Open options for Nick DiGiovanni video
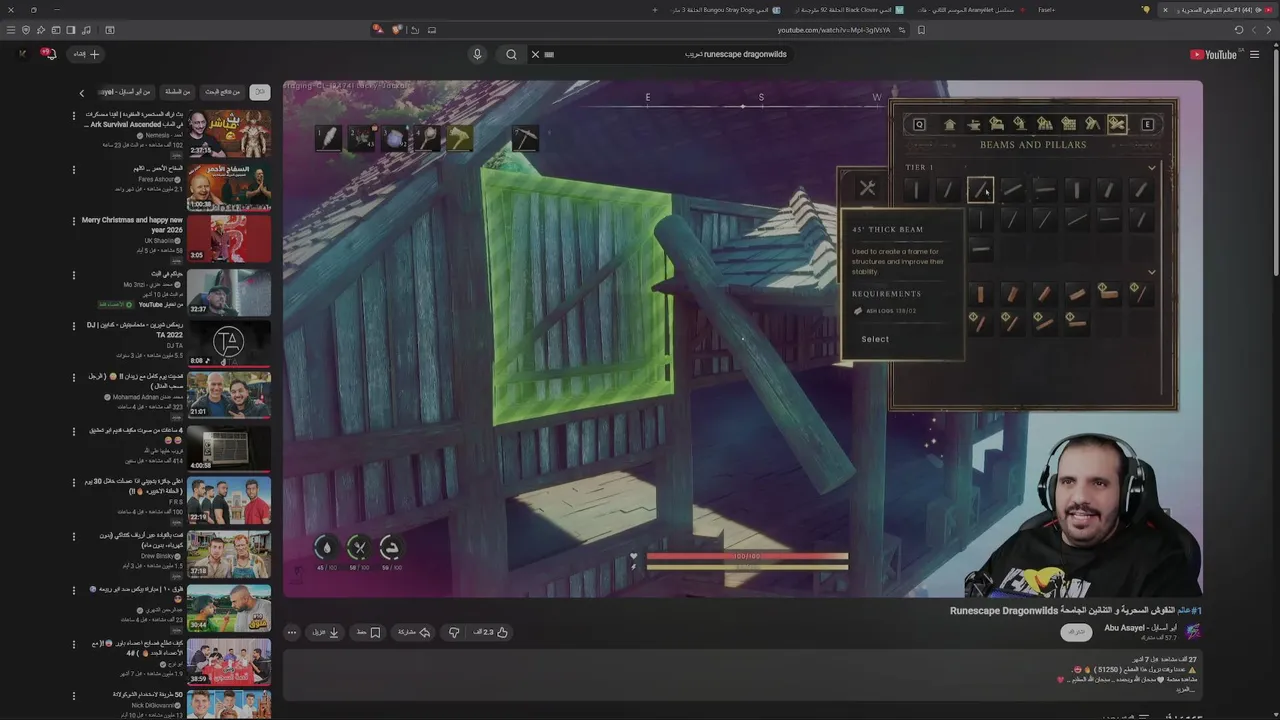 pyautogui.click(x=73, y=695)
